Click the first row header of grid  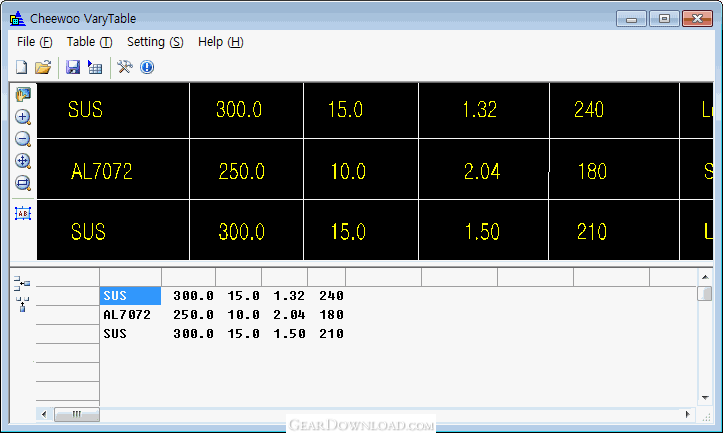[68, 296]
